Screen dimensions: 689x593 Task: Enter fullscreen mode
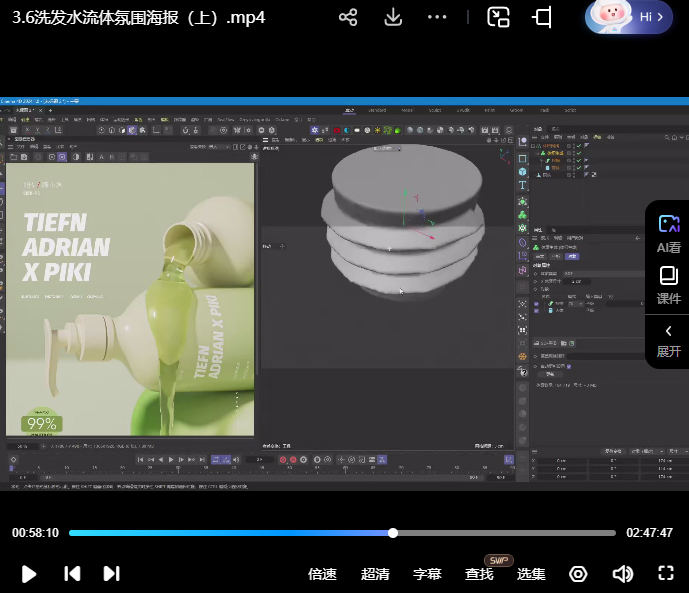(666, 573)
